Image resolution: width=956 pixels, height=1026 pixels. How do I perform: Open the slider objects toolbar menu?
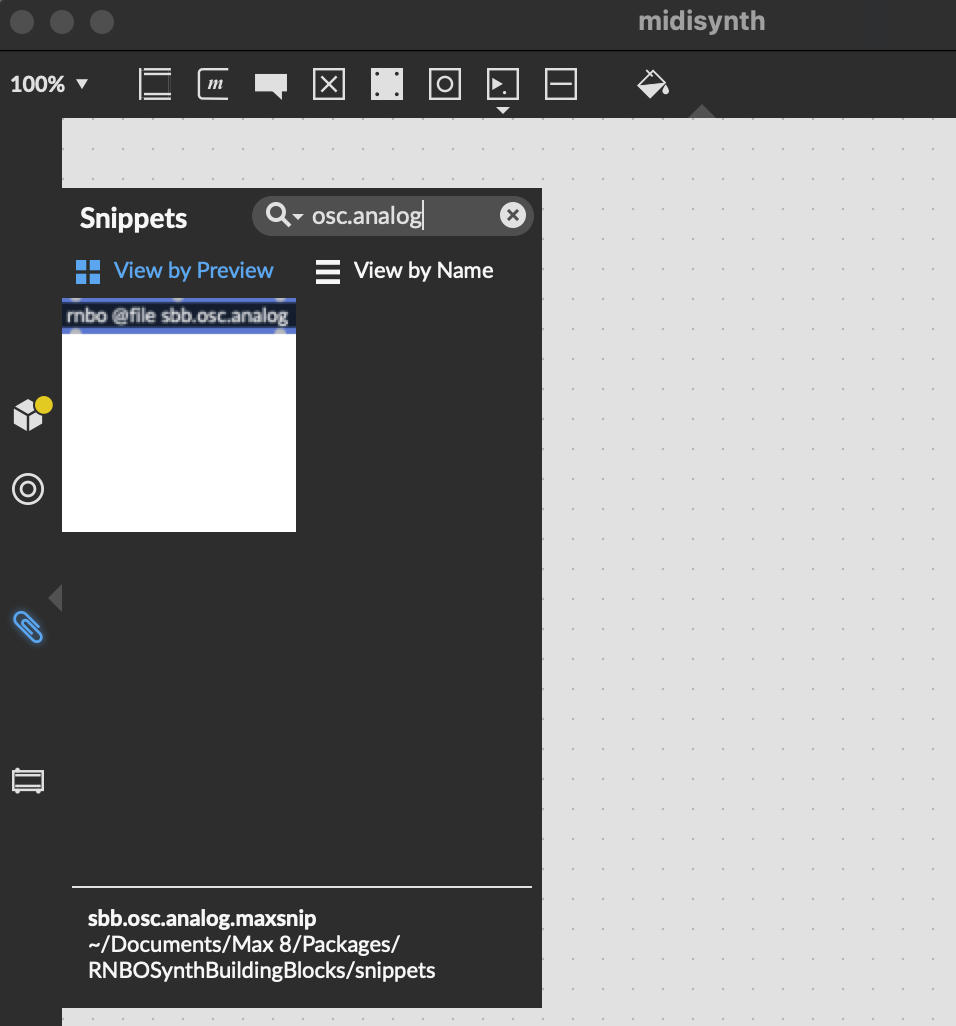tap(503, 84)
